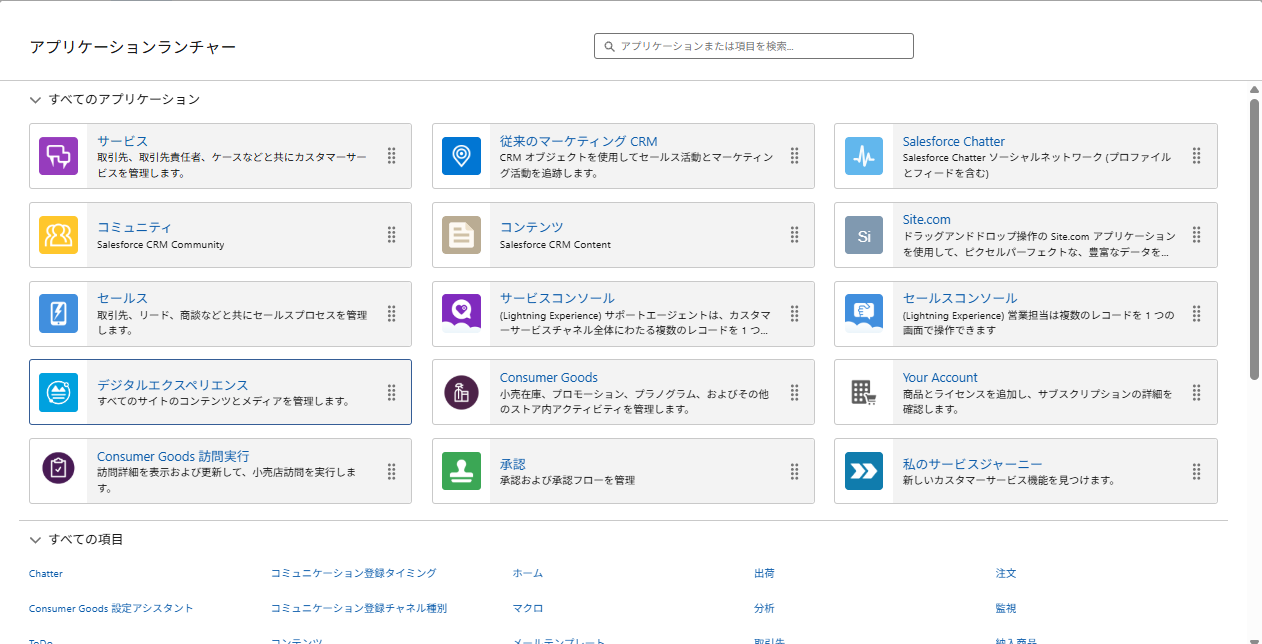Click drag handle on セールス tile
This screenshot has height=644, width=1262.
pos(392,313)
